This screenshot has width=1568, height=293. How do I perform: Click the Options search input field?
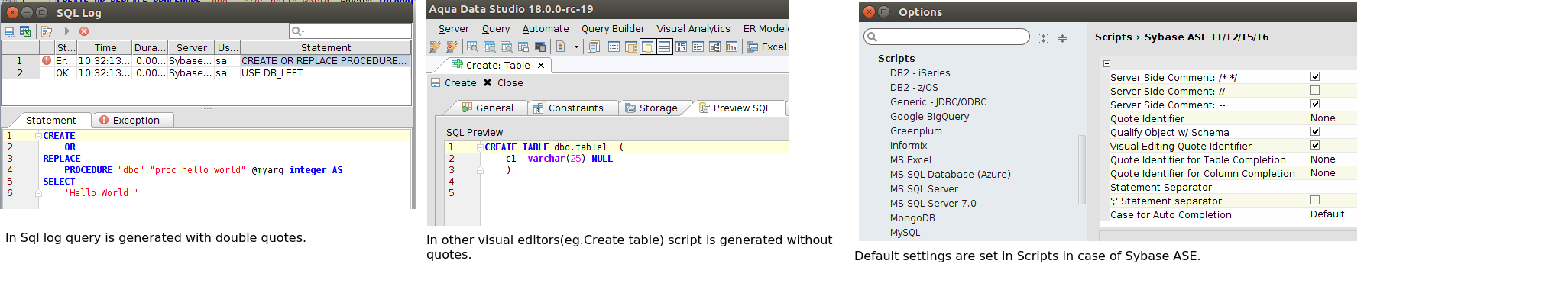coord(947,37)
